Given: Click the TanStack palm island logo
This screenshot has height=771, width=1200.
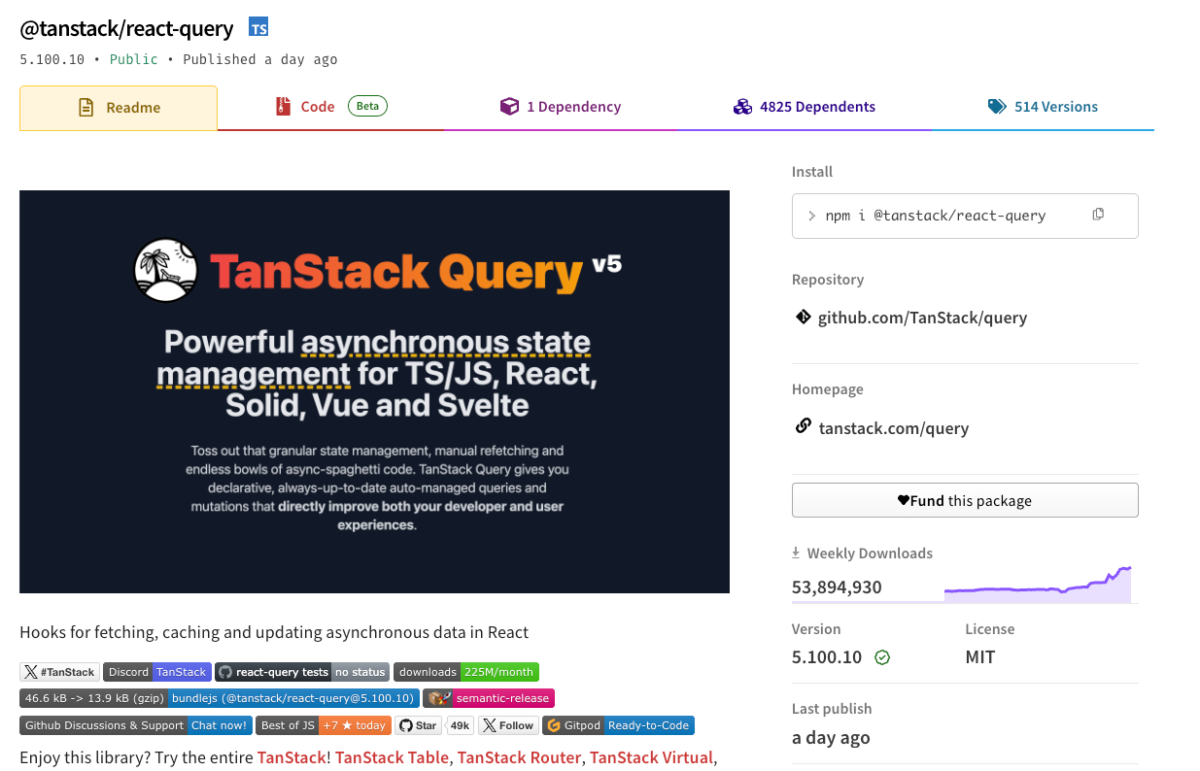Looking at the screenshot, I should 166,271.
